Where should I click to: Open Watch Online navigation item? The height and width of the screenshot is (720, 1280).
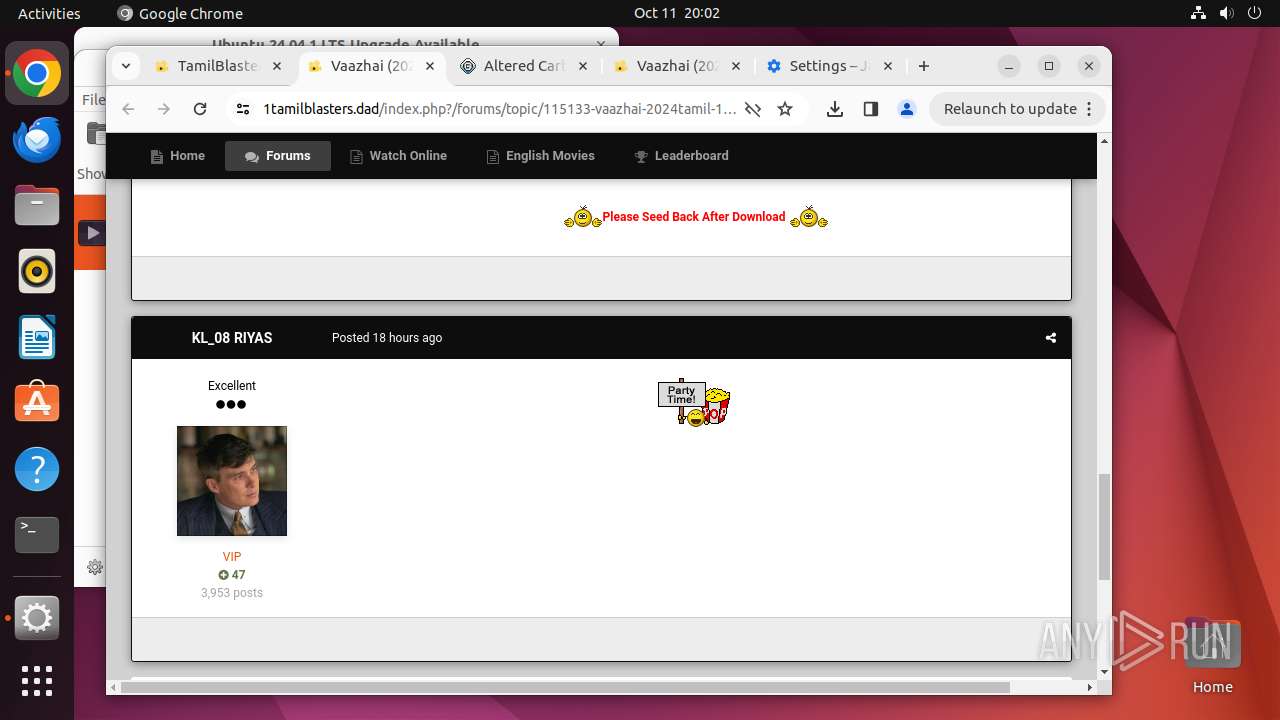coord(398,156)
